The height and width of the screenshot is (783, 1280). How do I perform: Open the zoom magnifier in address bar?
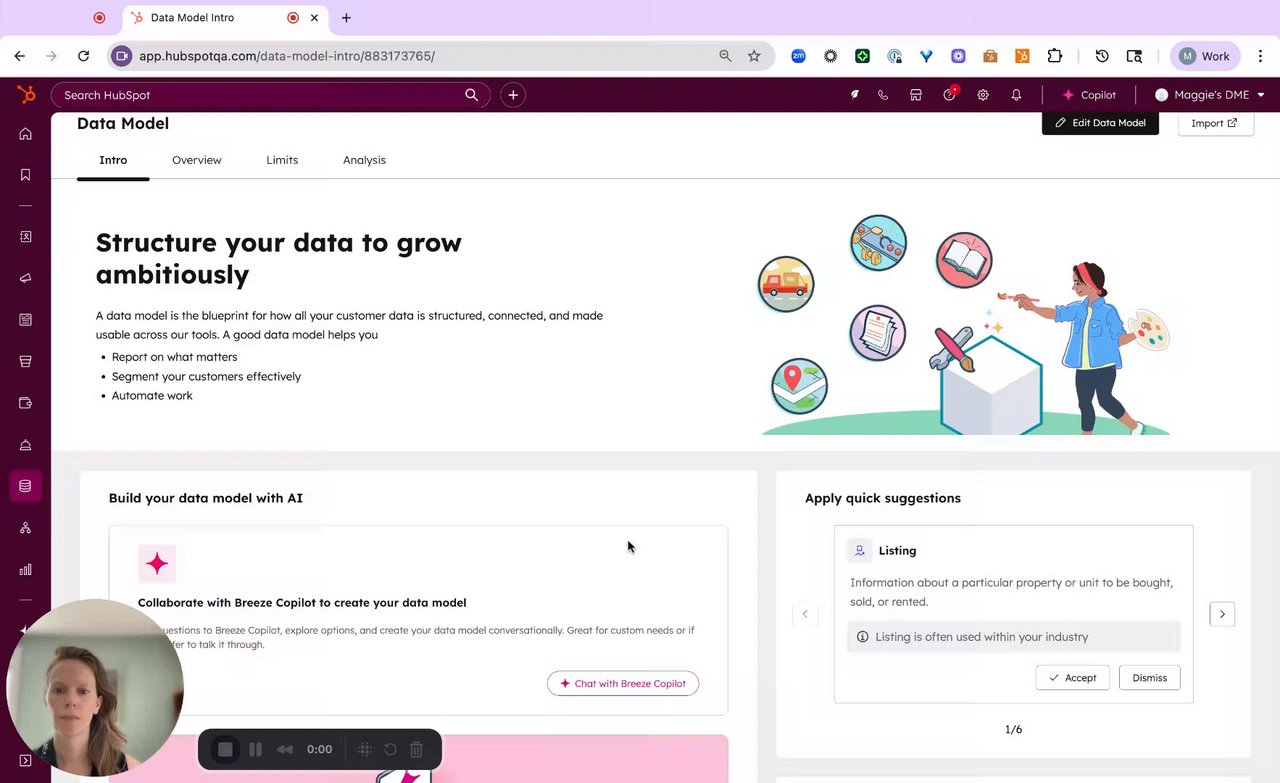click(725, 56)
